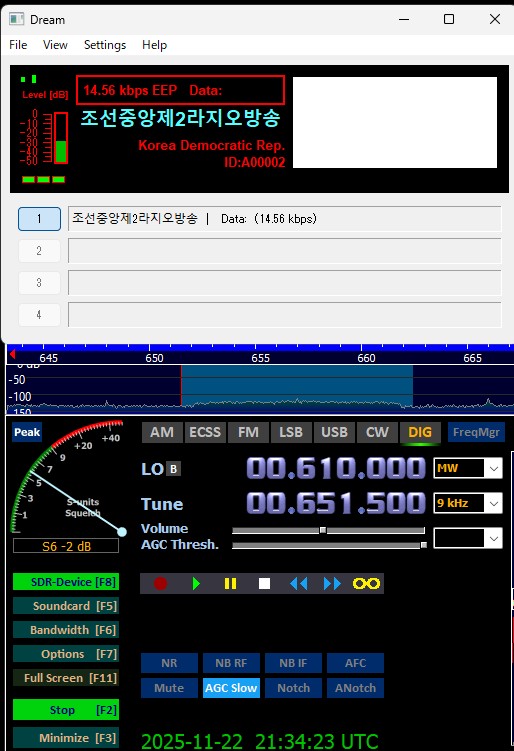The width and height of the screenshot is (514, 751).
Task: Click the Tune frequency display 00.651.500
Action: coord(335,503)
